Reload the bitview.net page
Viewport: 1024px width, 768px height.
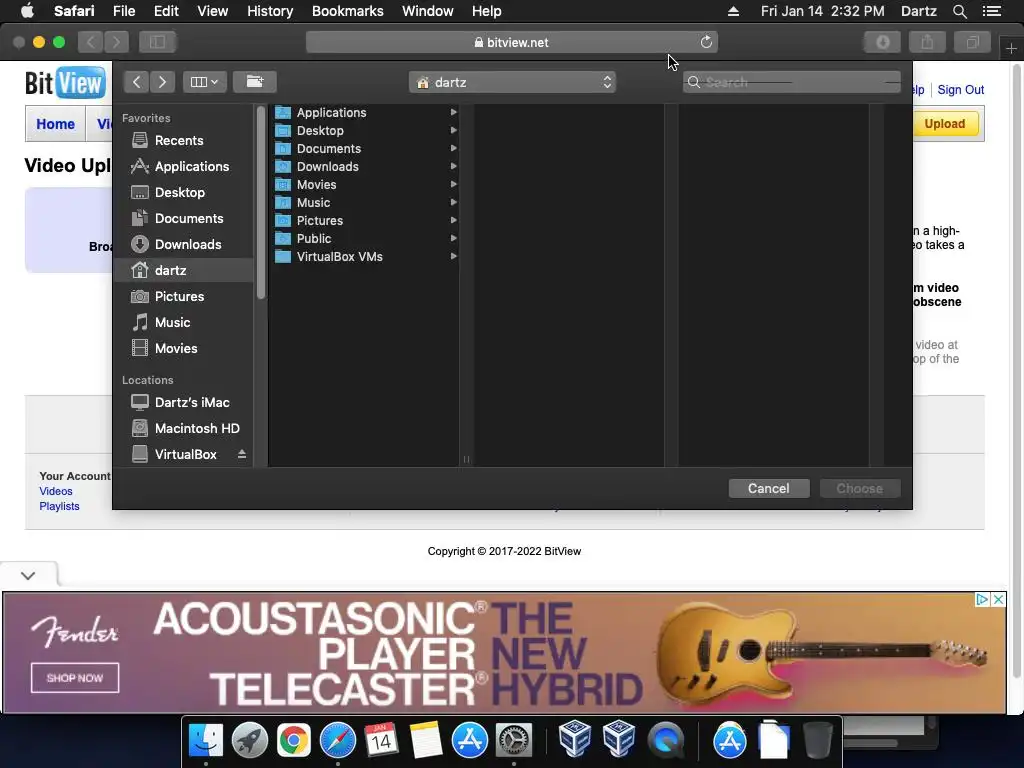pos(706,42)
